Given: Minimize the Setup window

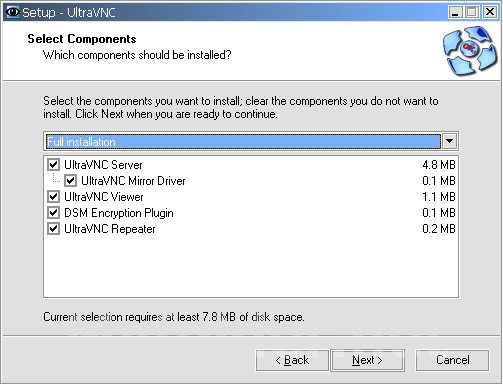Looking at the screenshot, I should click(x=455, y=12).
